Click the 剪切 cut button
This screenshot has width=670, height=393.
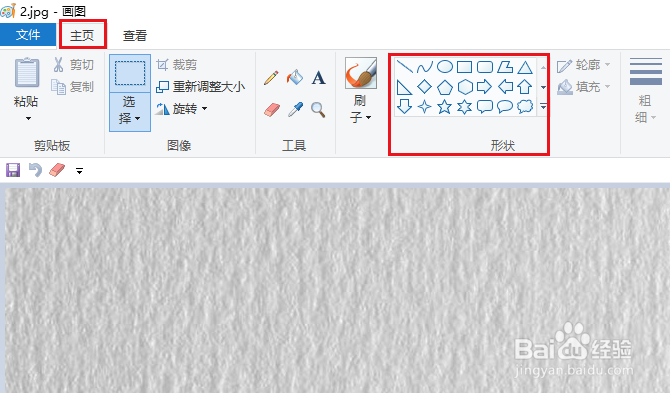click(73, 65)
